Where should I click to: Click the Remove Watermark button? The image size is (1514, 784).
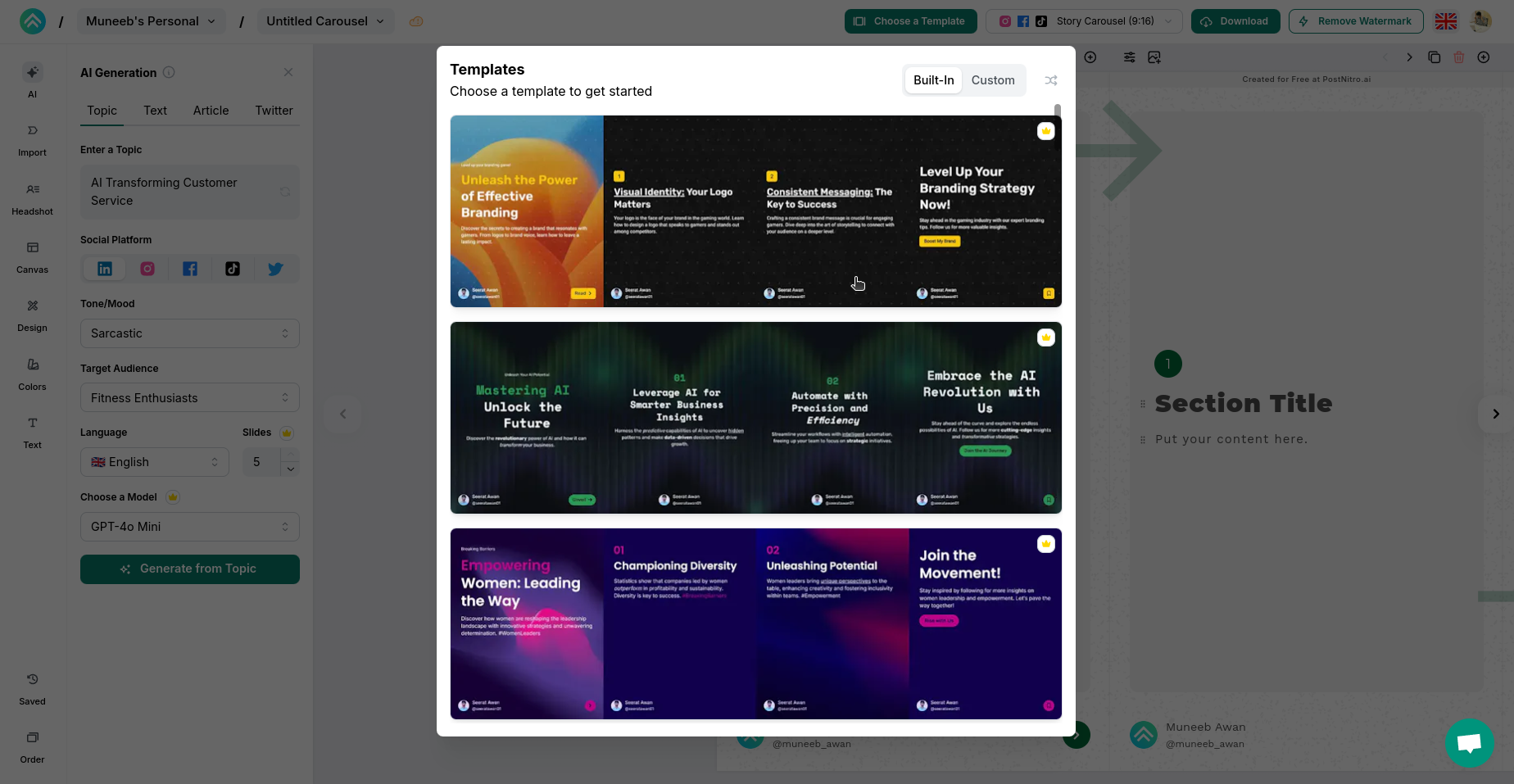click(x=1356, y=21)
